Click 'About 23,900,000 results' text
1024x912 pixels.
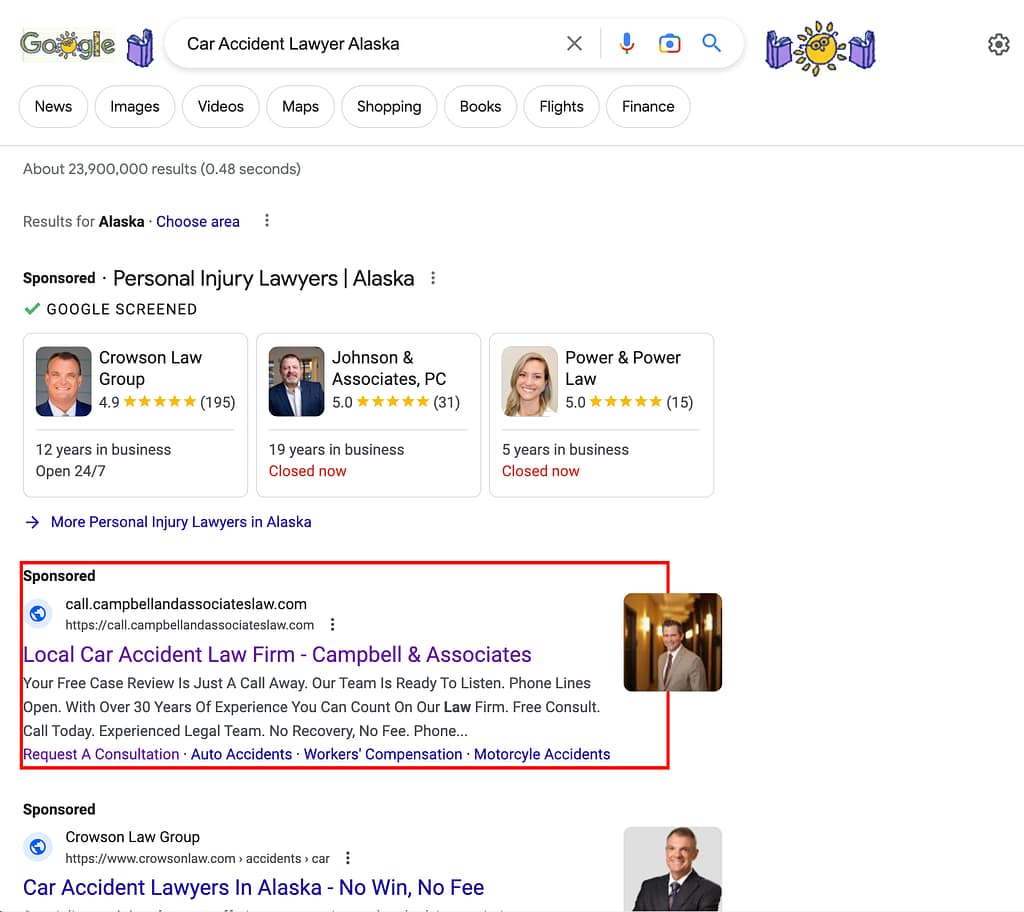pos(162,169)
